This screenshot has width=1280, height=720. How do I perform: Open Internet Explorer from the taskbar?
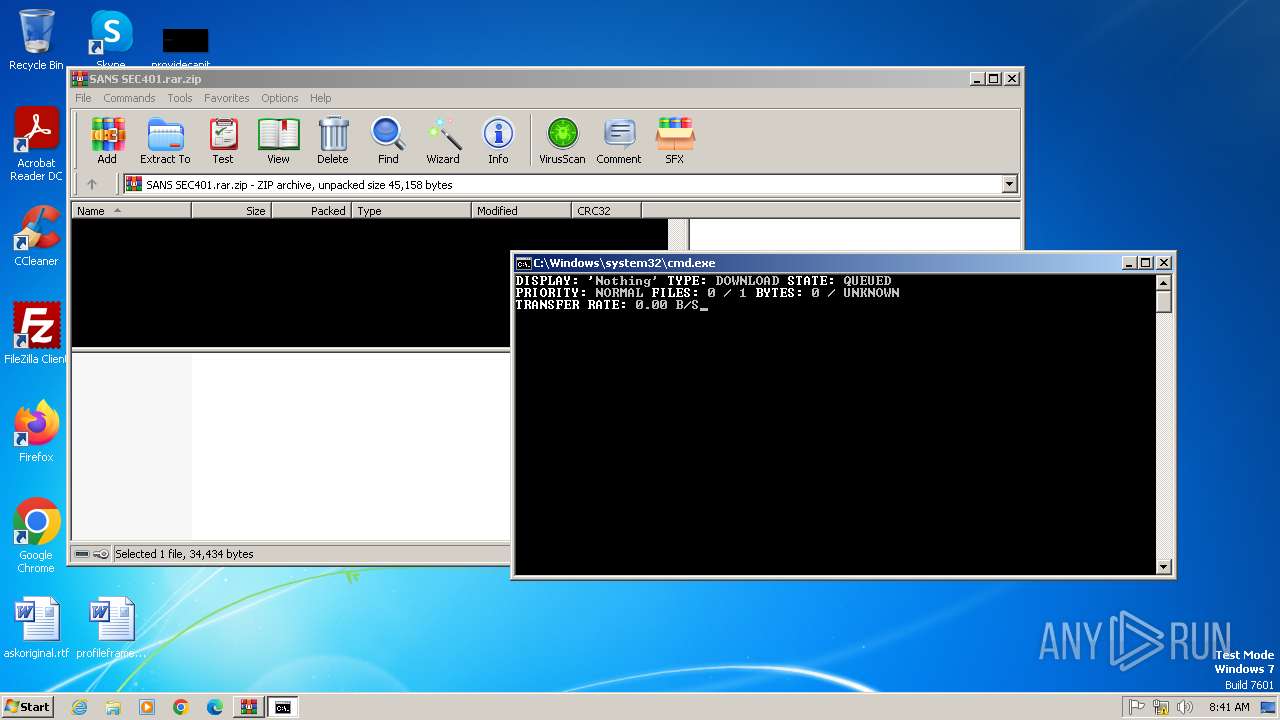coord(79,707)
